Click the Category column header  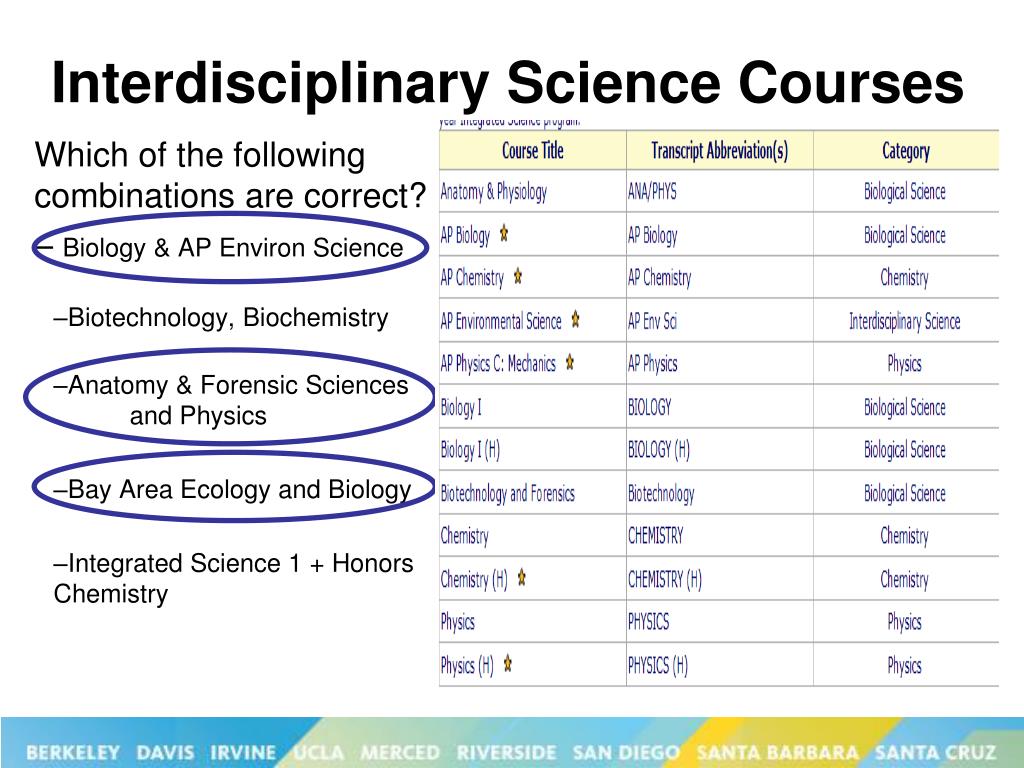pos(906,151)
